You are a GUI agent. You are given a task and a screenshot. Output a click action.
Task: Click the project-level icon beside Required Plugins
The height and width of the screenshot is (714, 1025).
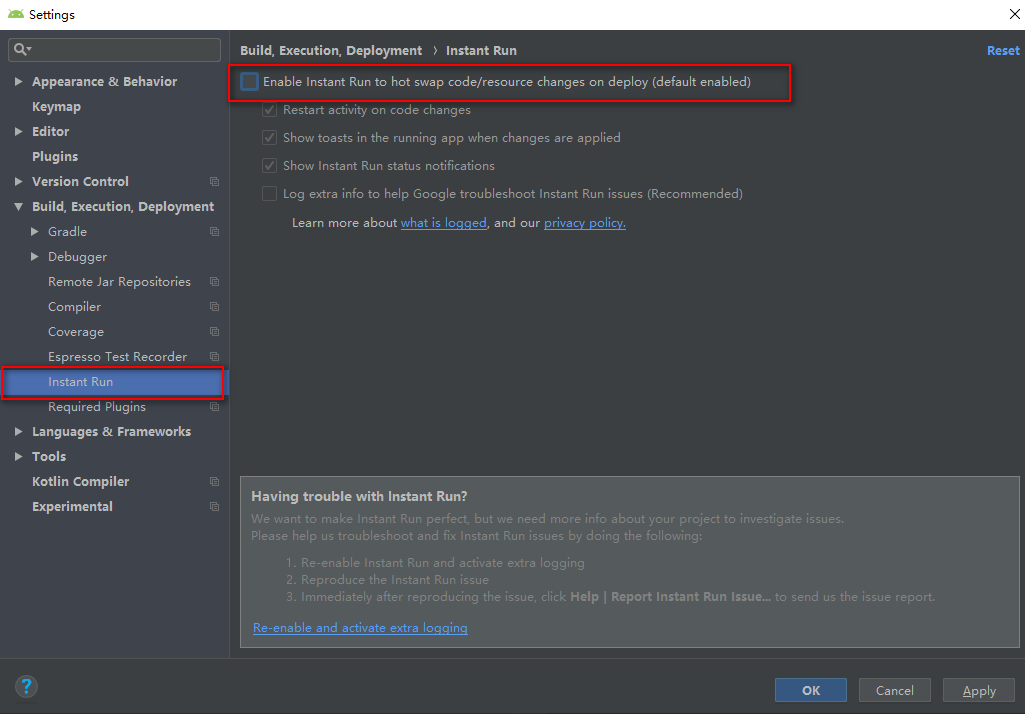[214, 407]
